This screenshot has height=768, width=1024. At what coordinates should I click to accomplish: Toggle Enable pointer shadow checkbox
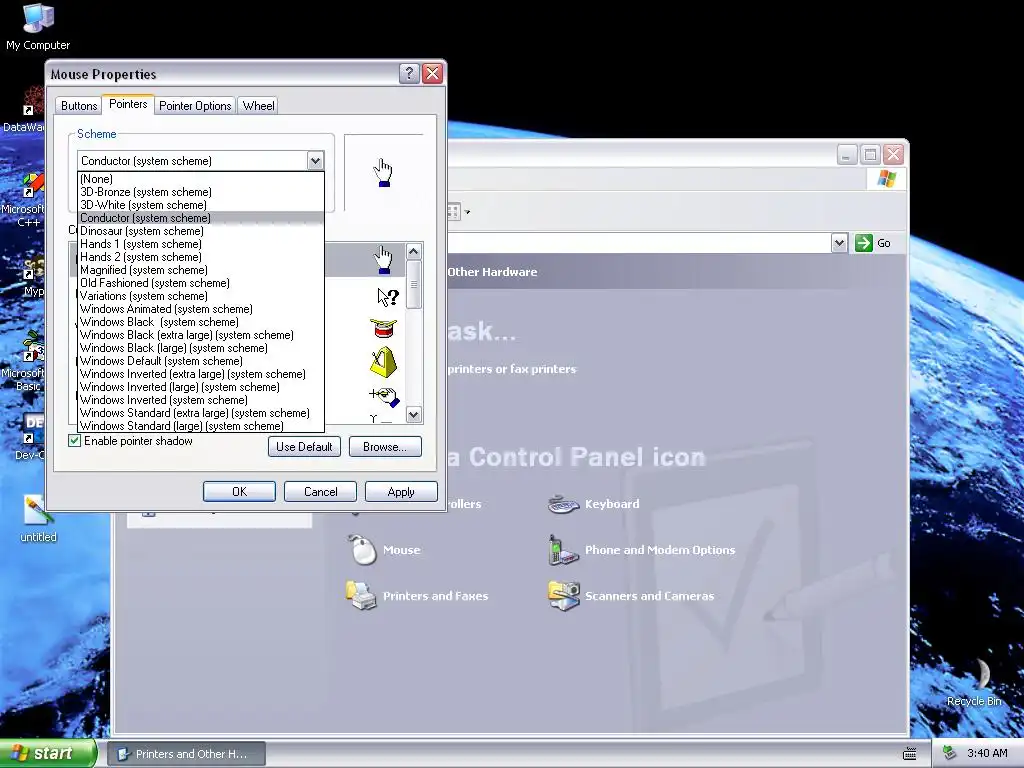click(x=74, y=441)
